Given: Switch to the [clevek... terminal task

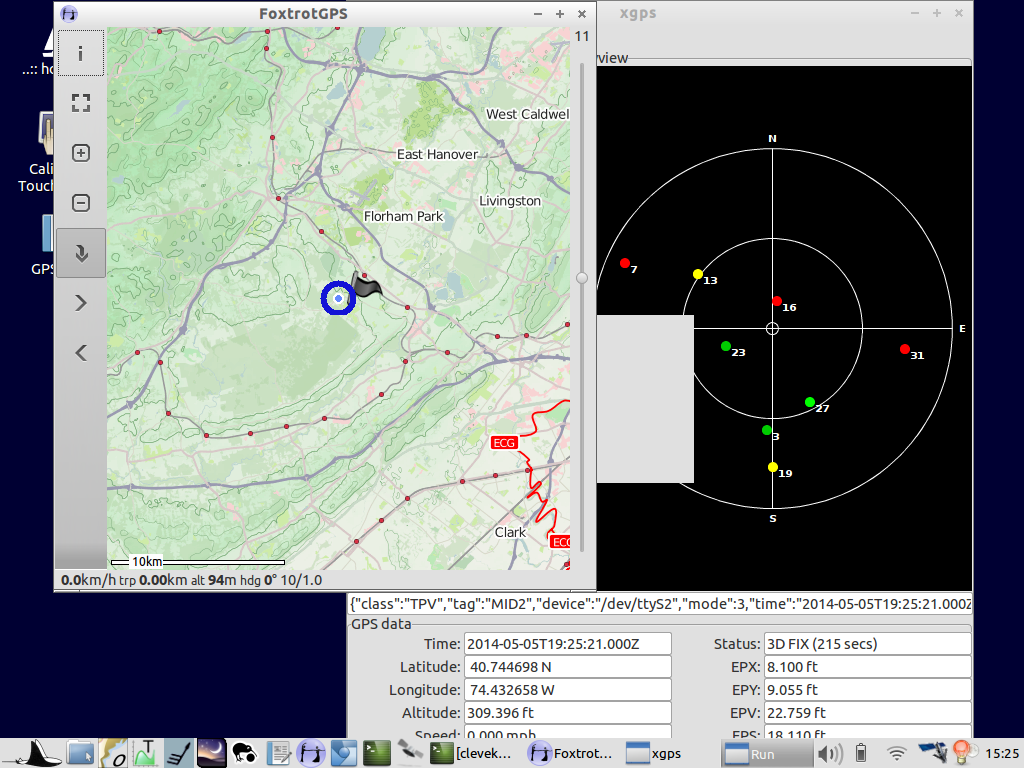Looking at the screenshot, I should pos(472,754).
